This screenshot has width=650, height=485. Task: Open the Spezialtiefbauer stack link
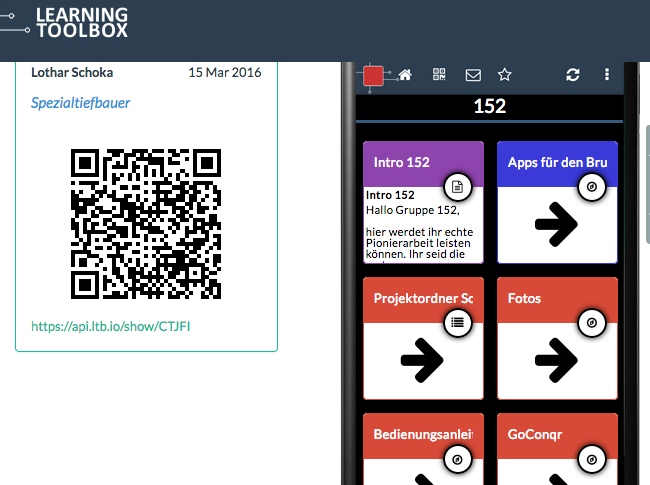click(x=80, y=103)
